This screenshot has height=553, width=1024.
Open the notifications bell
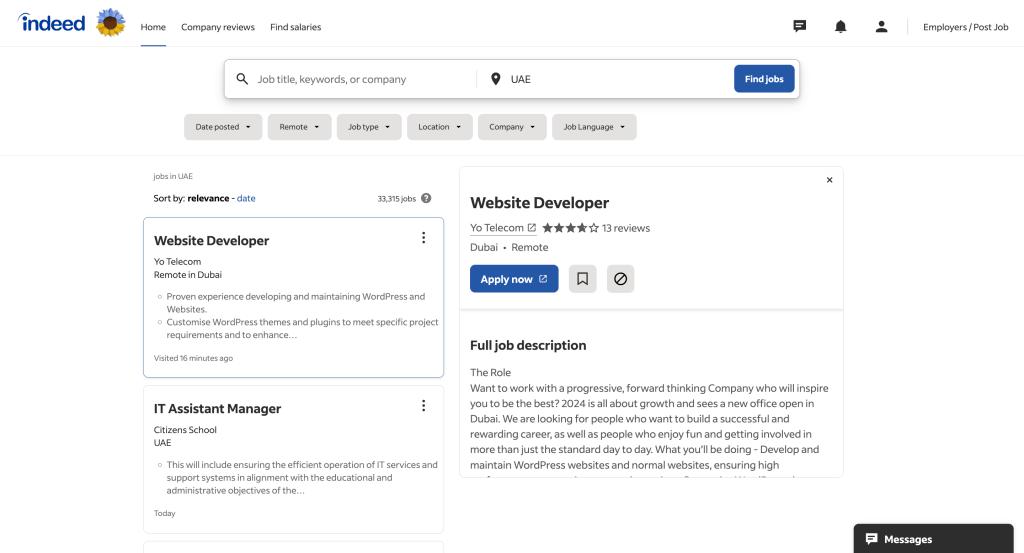point(840,27)
